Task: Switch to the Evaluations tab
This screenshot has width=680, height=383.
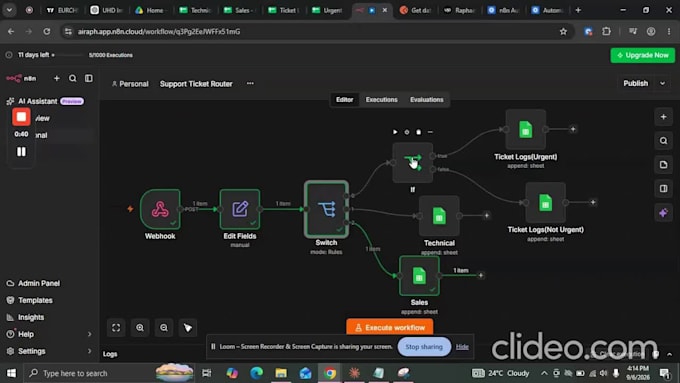Action: [x=427, y=100]
